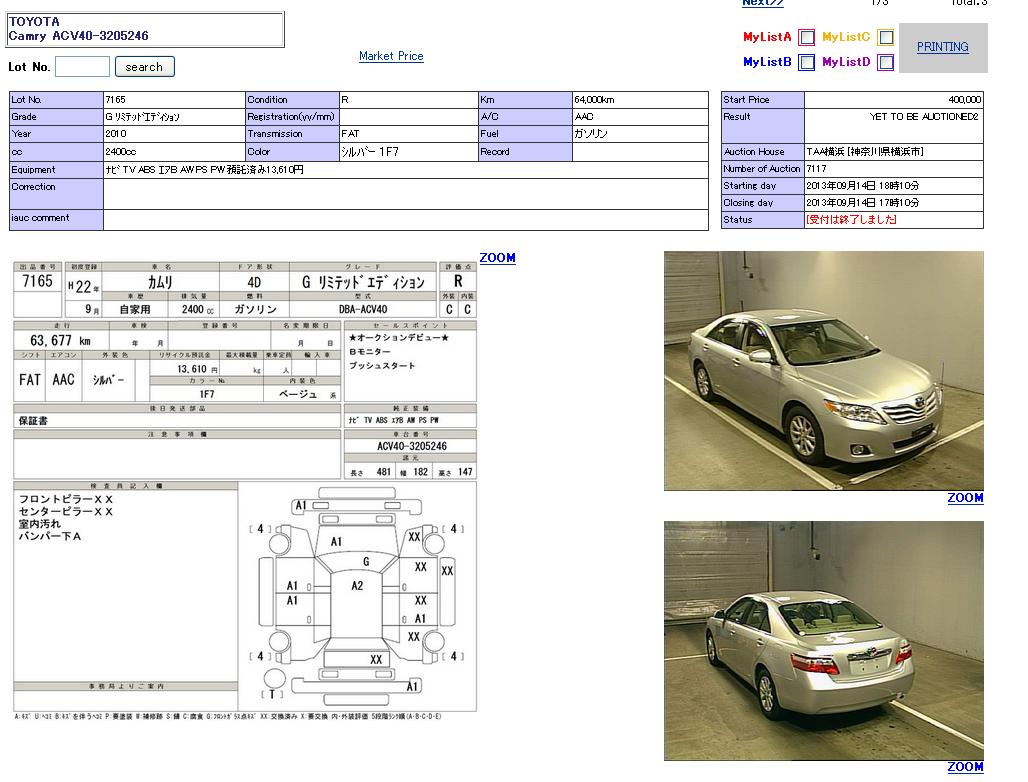Go to next vehicle via Next>> link
Screen dimensions: 1028x782
pos(762,3)
